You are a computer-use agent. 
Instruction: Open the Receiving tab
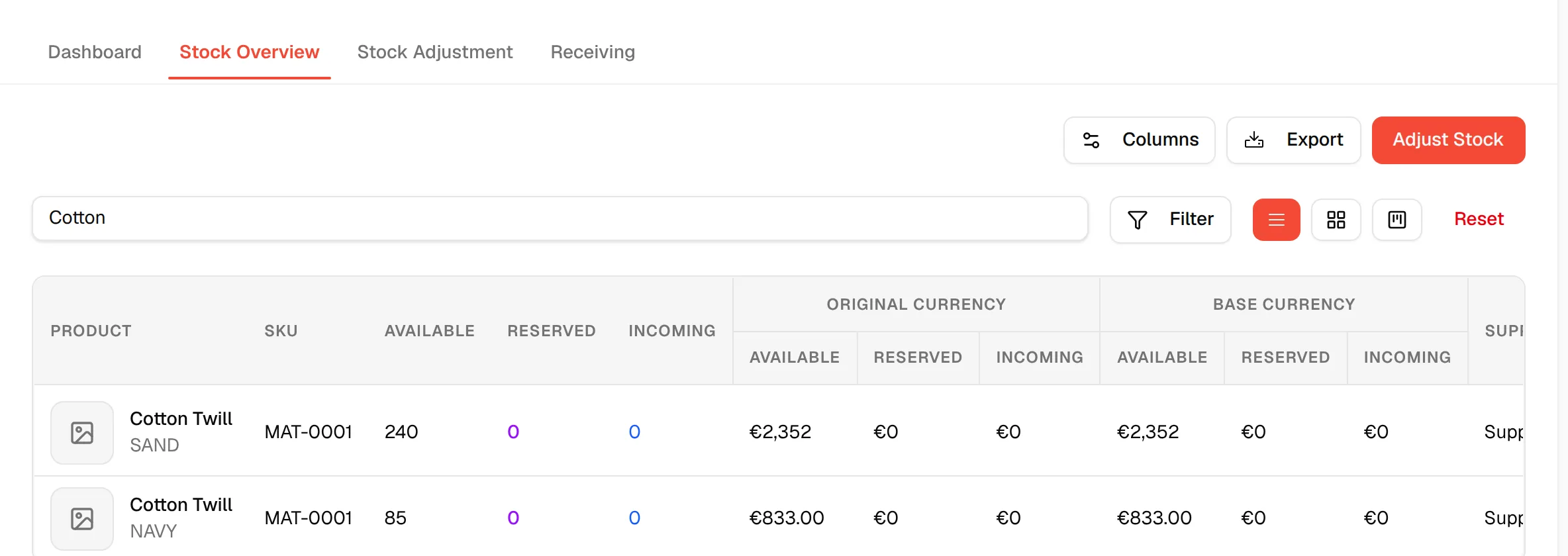point(593,52)
